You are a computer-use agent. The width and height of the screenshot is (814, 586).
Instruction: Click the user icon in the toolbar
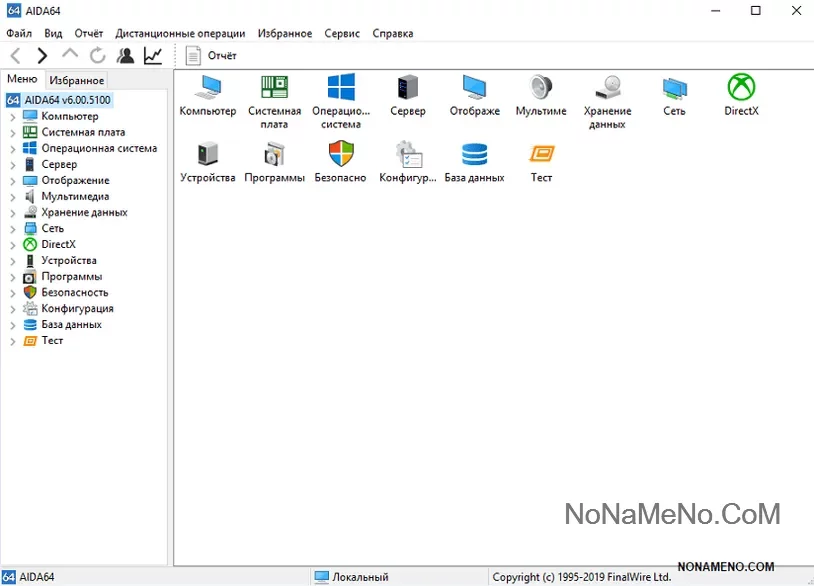click(125, 56)
